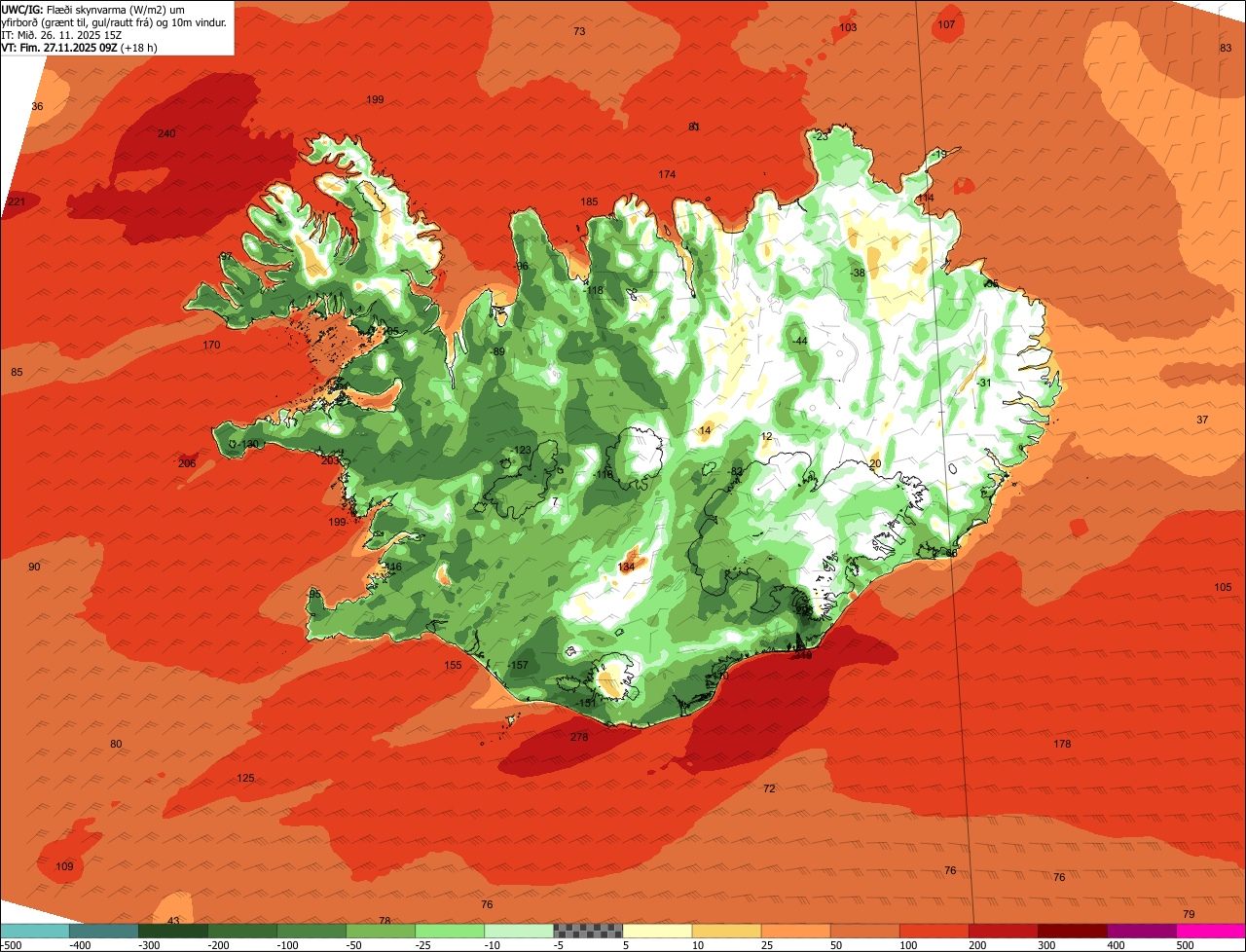
Task: Click the value 37 east of Iceland
Action: click(x=1202, y=420)
